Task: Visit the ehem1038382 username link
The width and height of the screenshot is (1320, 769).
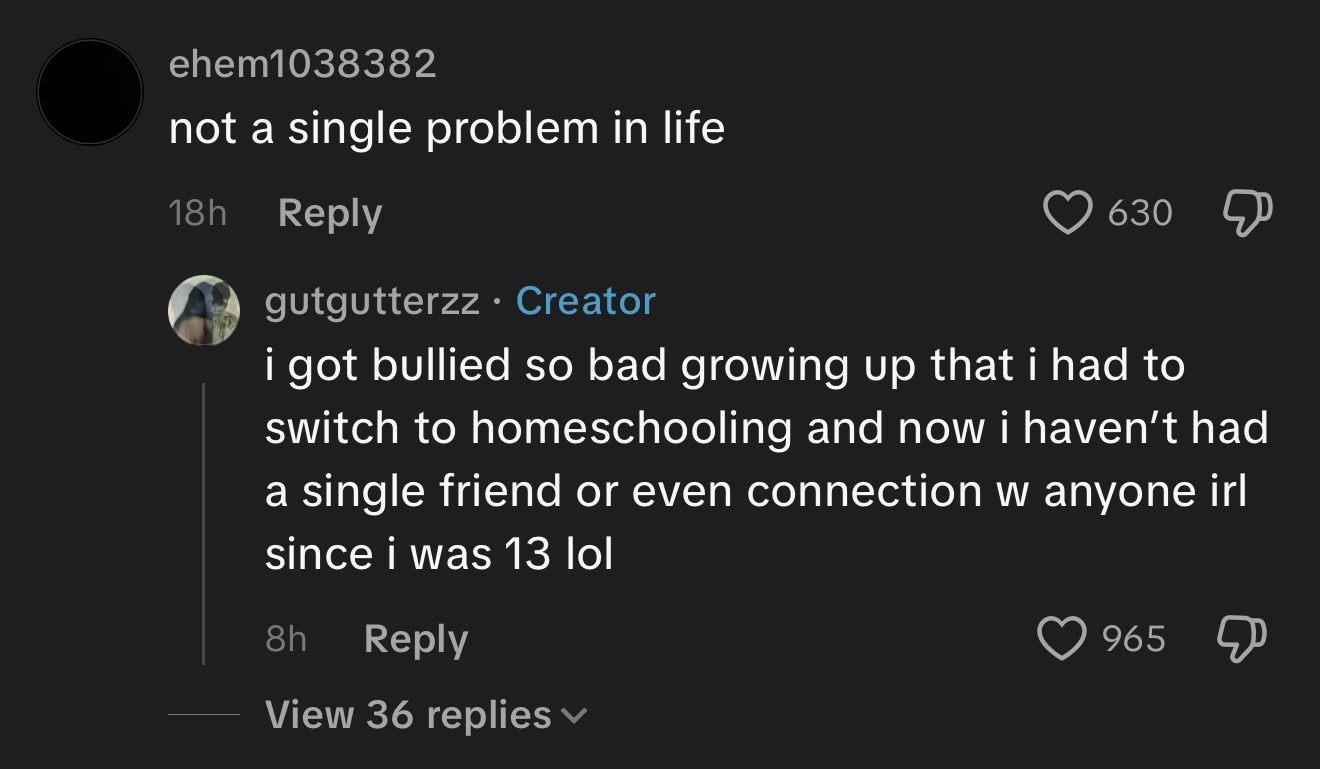Action: (x=303, y=65)
